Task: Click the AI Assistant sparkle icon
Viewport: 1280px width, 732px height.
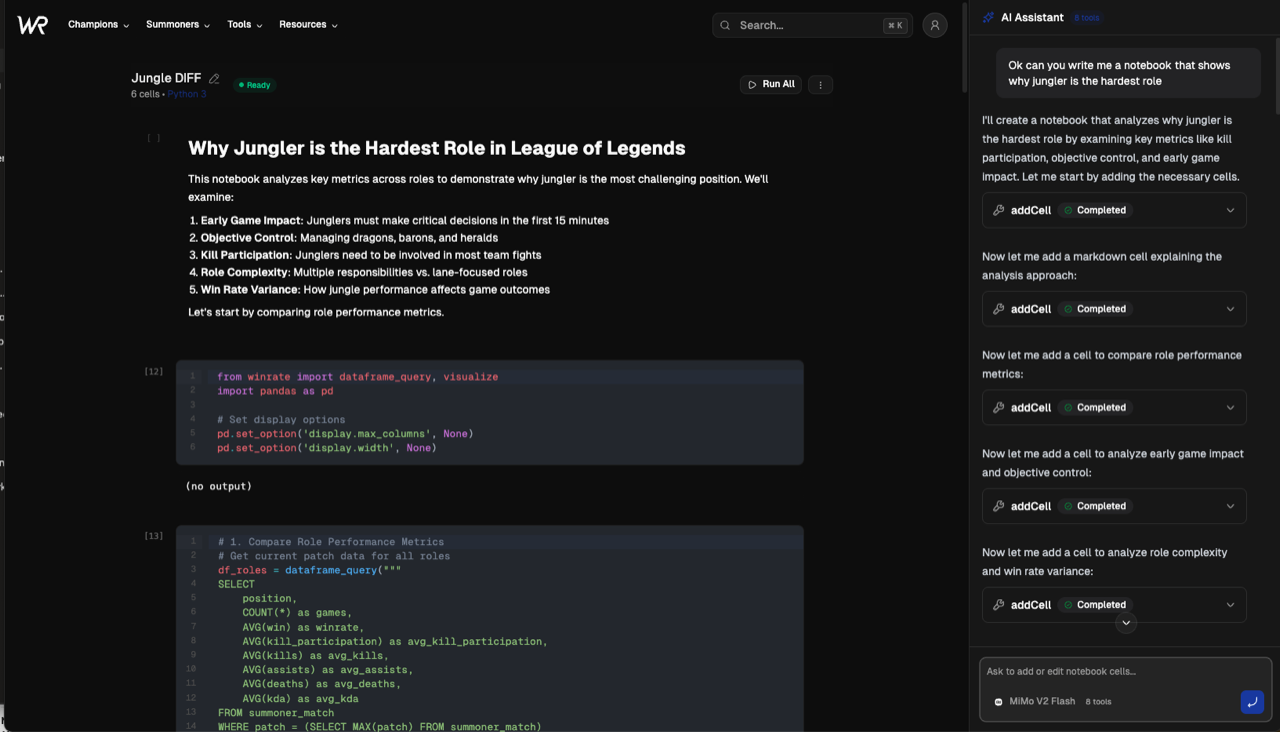Action: [x=989, y=18]
